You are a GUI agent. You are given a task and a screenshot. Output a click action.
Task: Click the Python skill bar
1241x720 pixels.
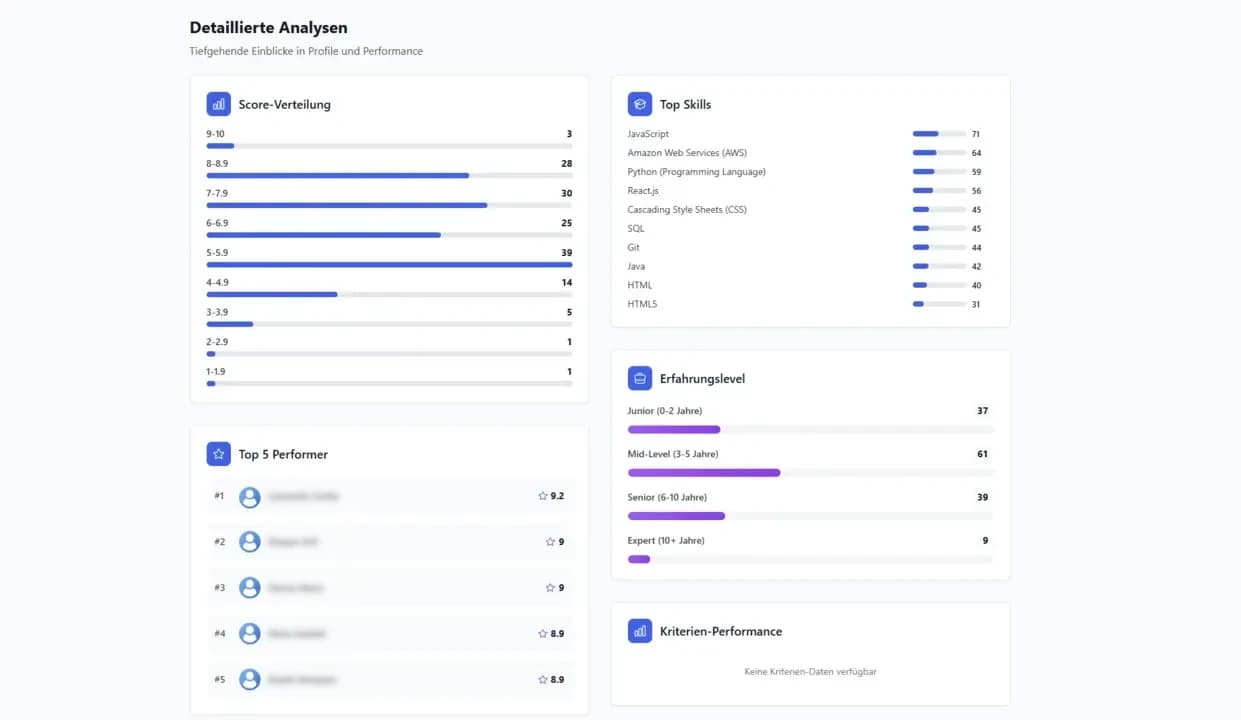click(939, 172)
